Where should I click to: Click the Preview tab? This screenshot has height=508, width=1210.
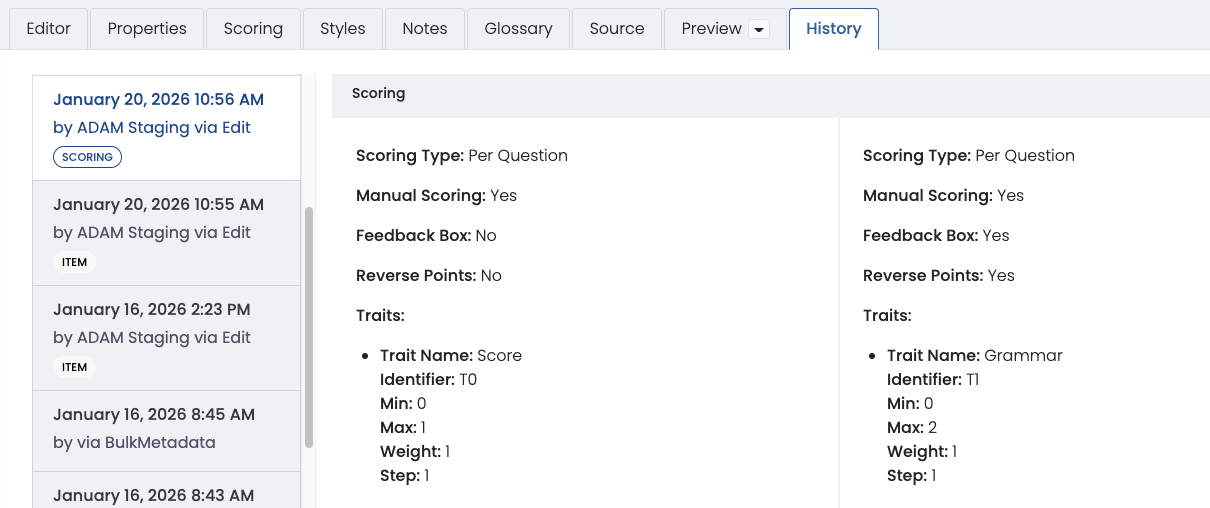(711, 29)
